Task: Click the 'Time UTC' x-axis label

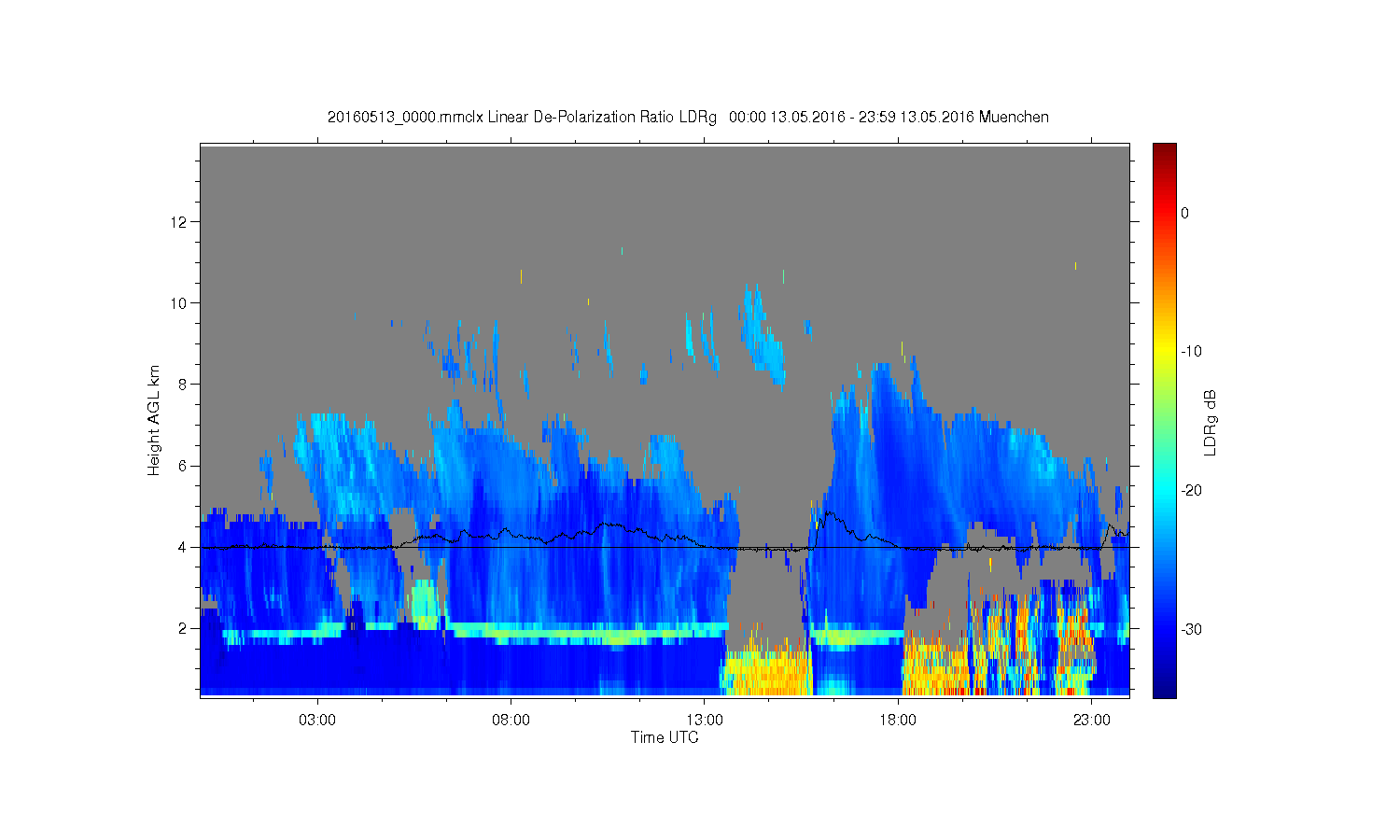Action: [x=665, y=737]
